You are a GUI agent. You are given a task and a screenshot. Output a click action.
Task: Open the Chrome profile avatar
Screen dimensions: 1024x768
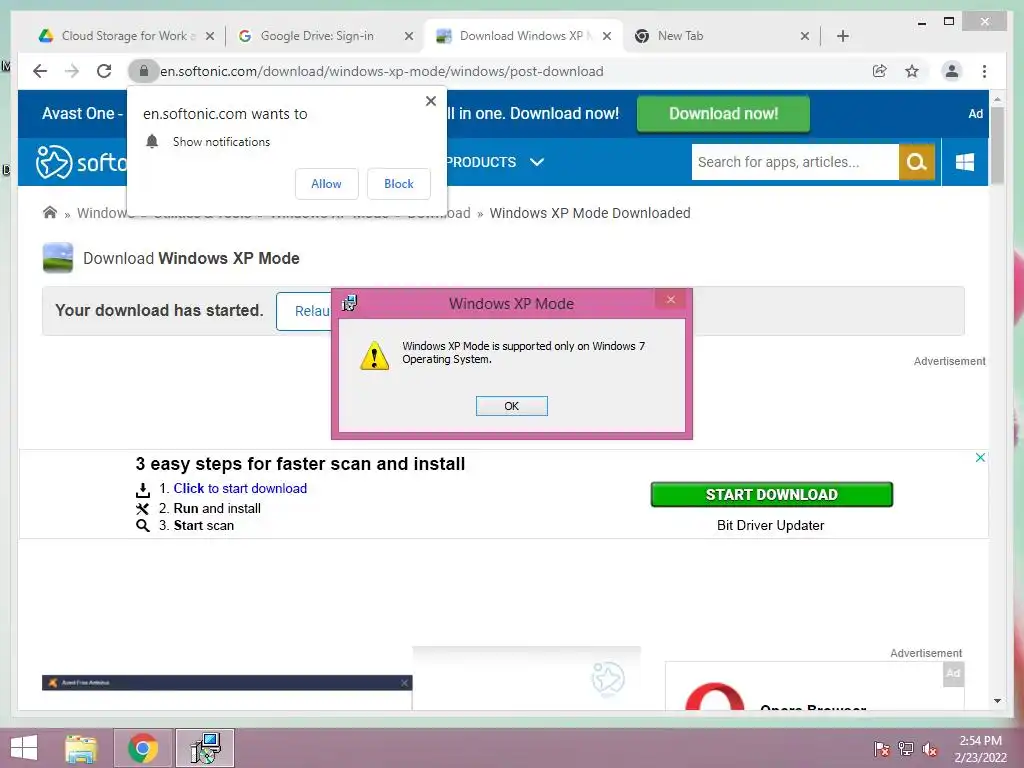point(952,71)
